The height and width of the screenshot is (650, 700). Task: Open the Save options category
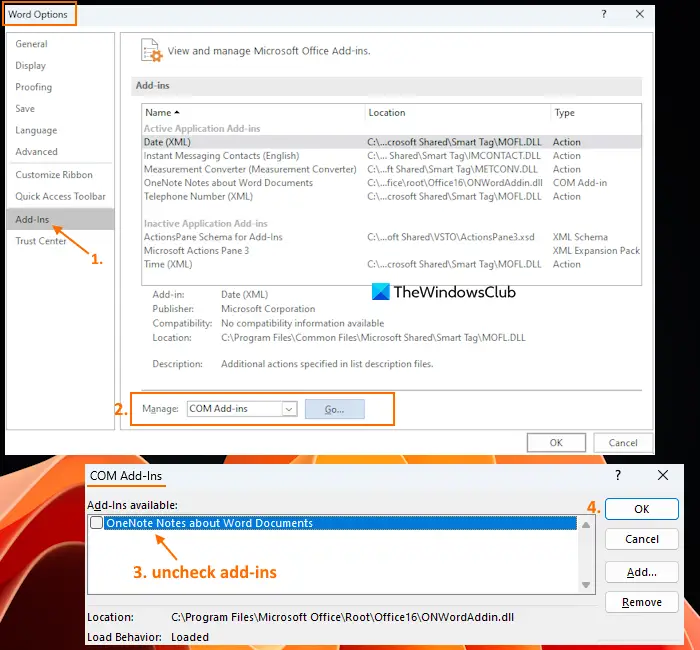[25, 108]
